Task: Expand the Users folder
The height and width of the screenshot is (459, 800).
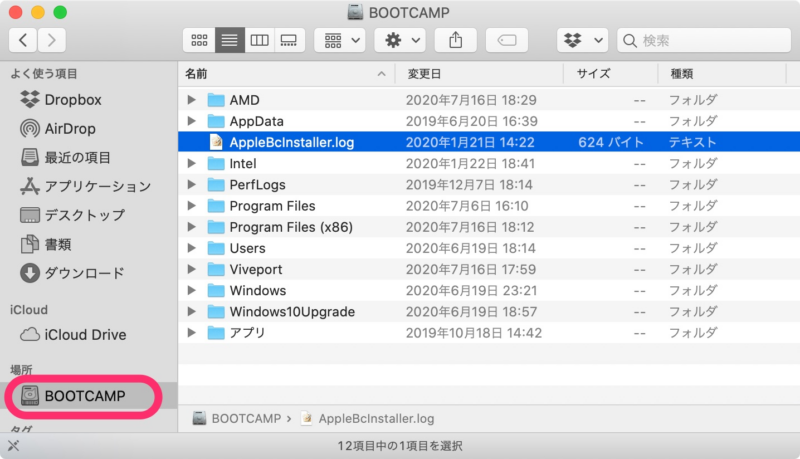Action: click(x=192, y=248)
